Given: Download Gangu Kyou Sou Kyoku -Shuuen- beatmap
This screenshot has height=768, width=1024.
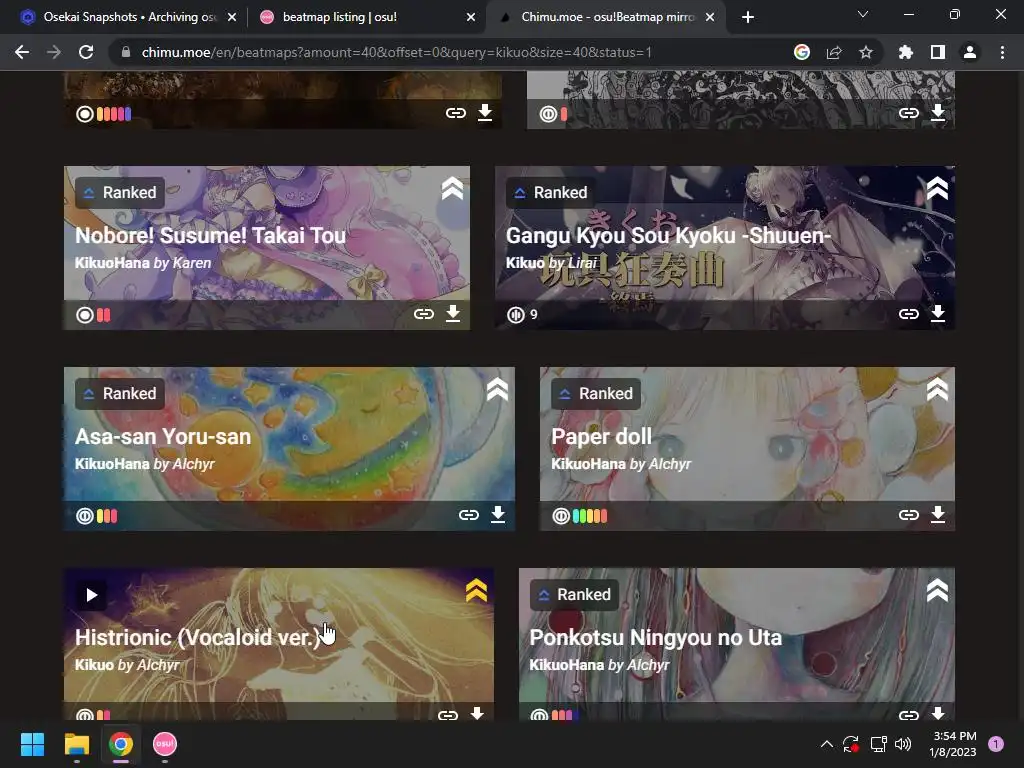Looking at the screenshot, I should [938, 314].
